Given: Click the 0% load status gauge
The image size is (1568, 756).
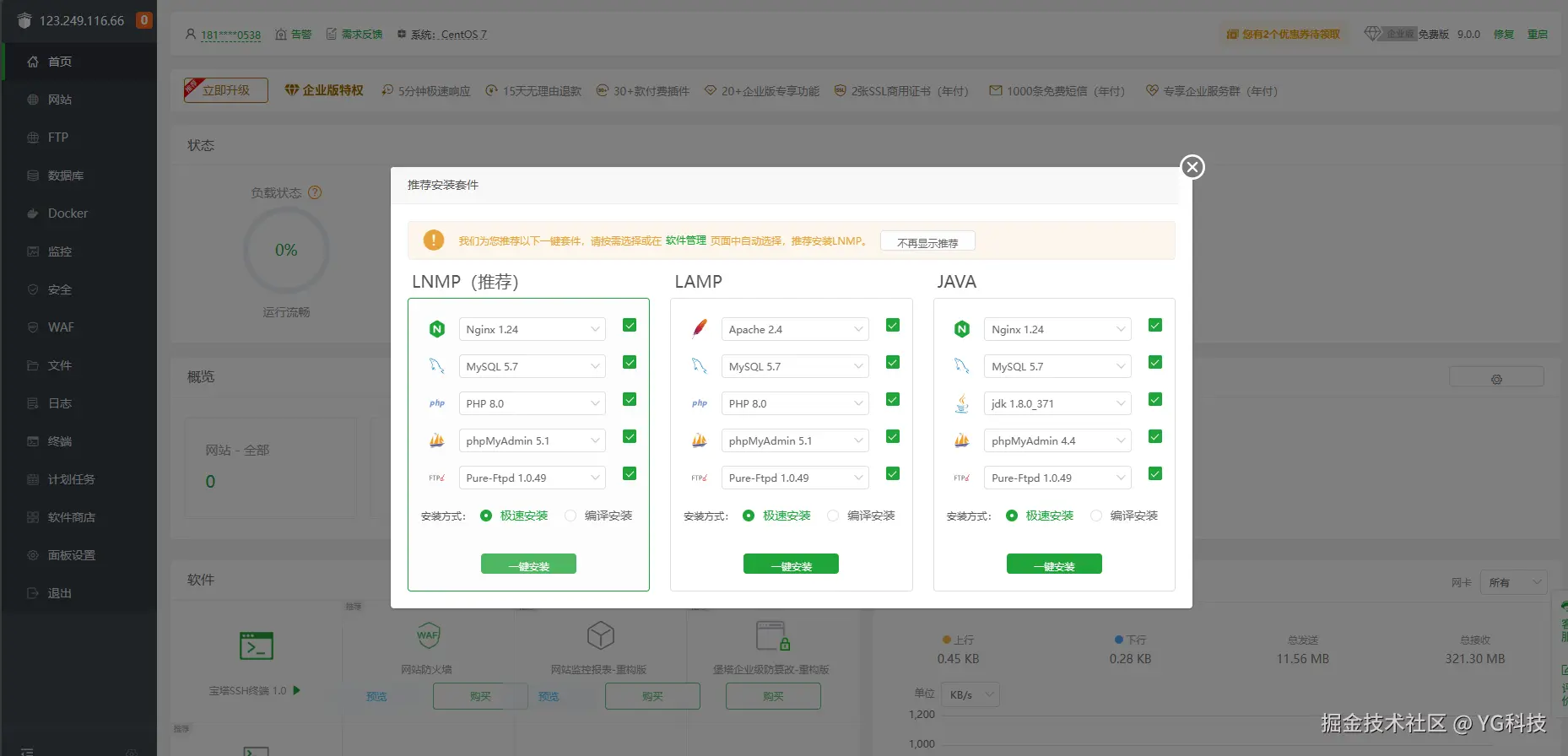Looking at the screenshot, I should [x=286, y=251].
